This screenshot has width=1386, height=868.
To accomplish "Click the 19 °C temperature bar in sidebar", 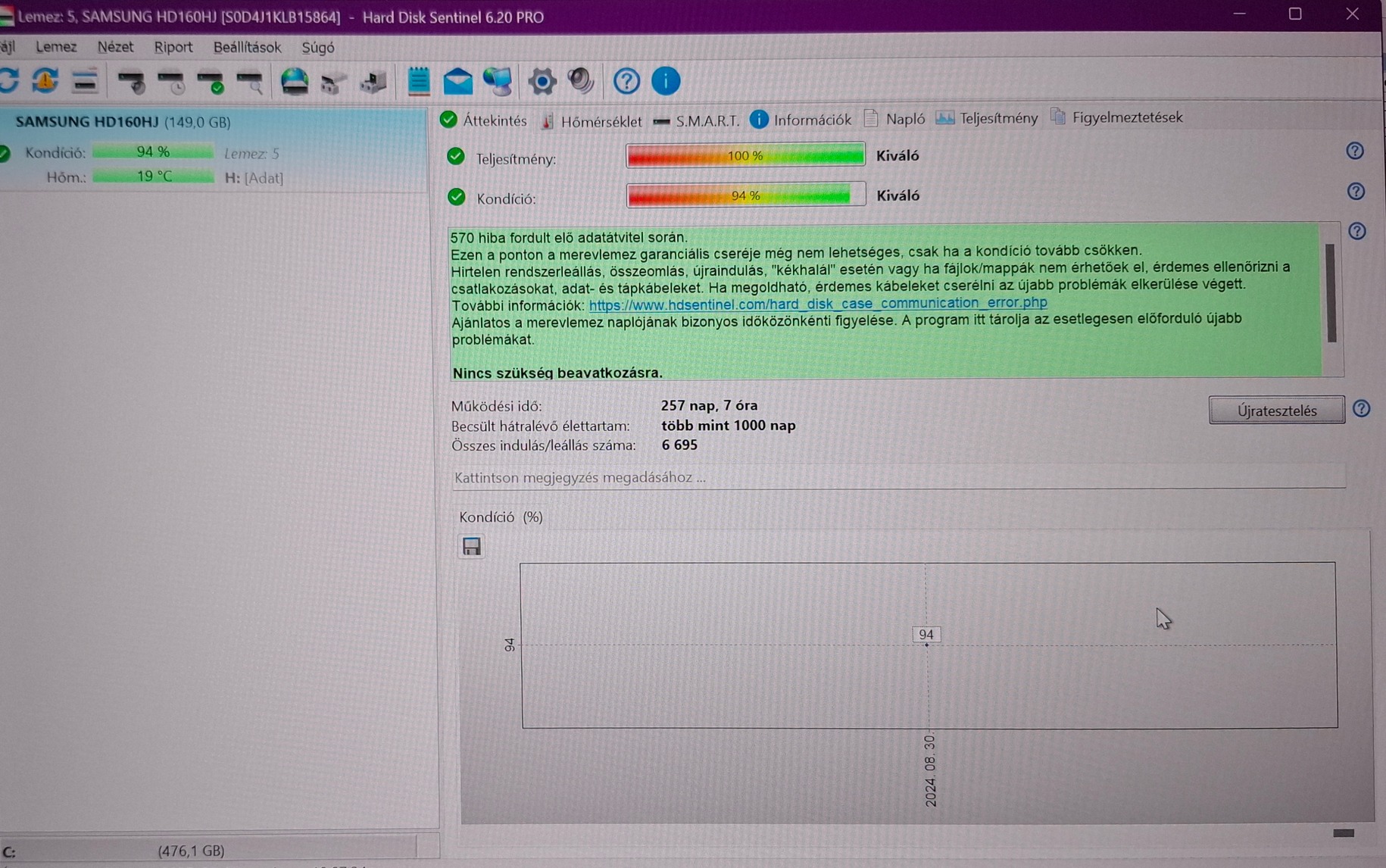I will tap(154, 176).
